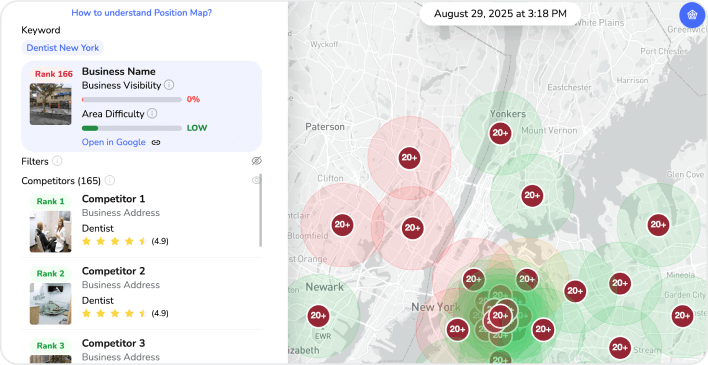Click the Business Visibility progress bar
Image resolution: width=708 pixels, height=365 pixels.
[132, 99]
